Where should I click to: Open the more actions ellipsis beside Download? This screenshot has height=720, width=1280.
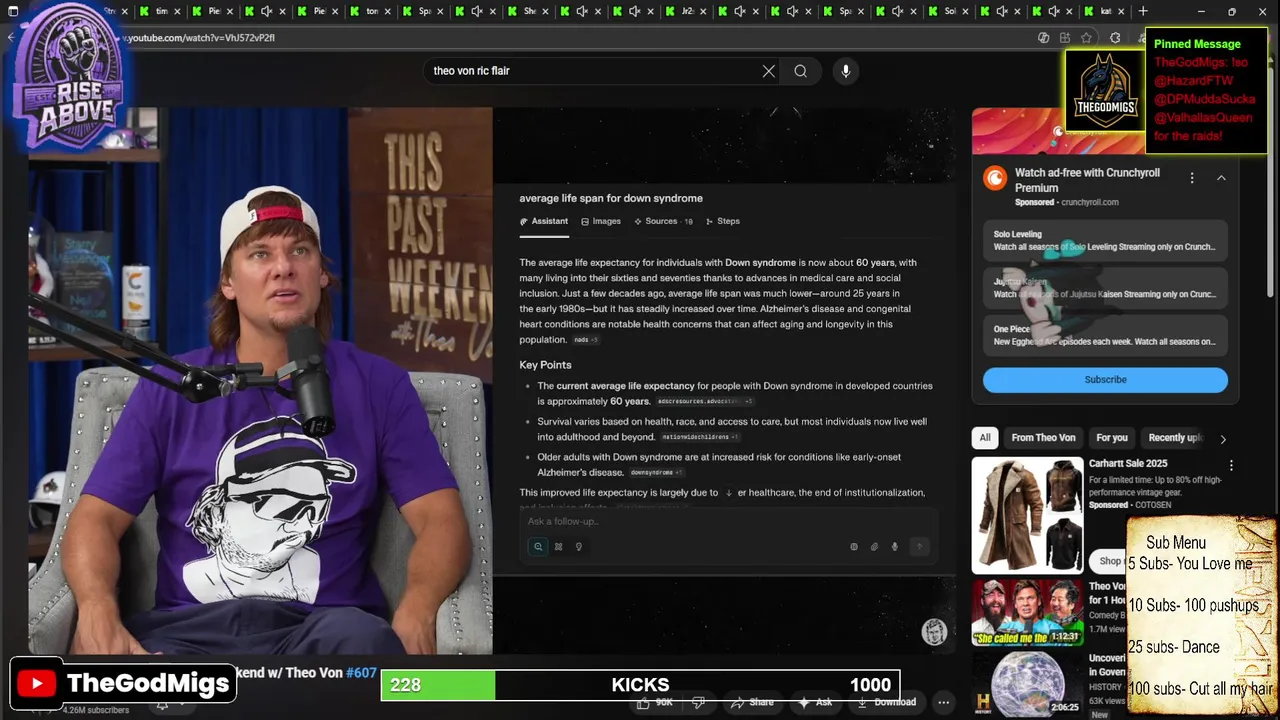(944, 702)
